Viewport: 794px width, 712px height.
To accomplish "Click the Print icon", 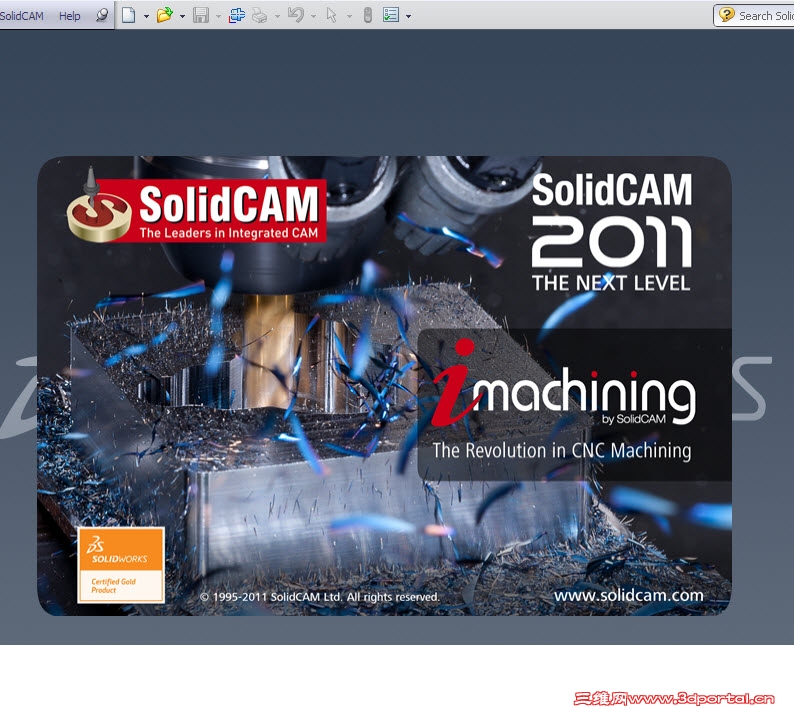I will (259, 15).
